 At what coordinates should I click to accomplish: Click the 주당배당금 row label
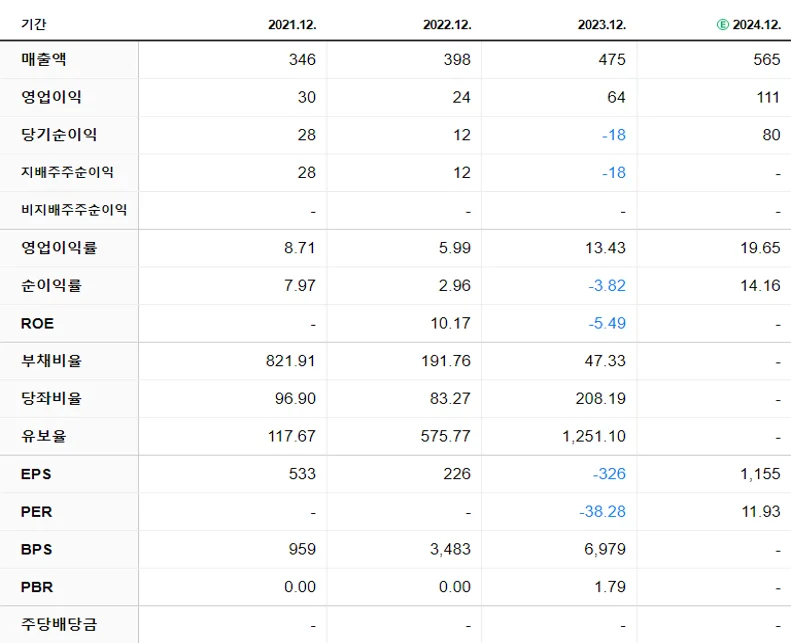[x=59, y=625]
